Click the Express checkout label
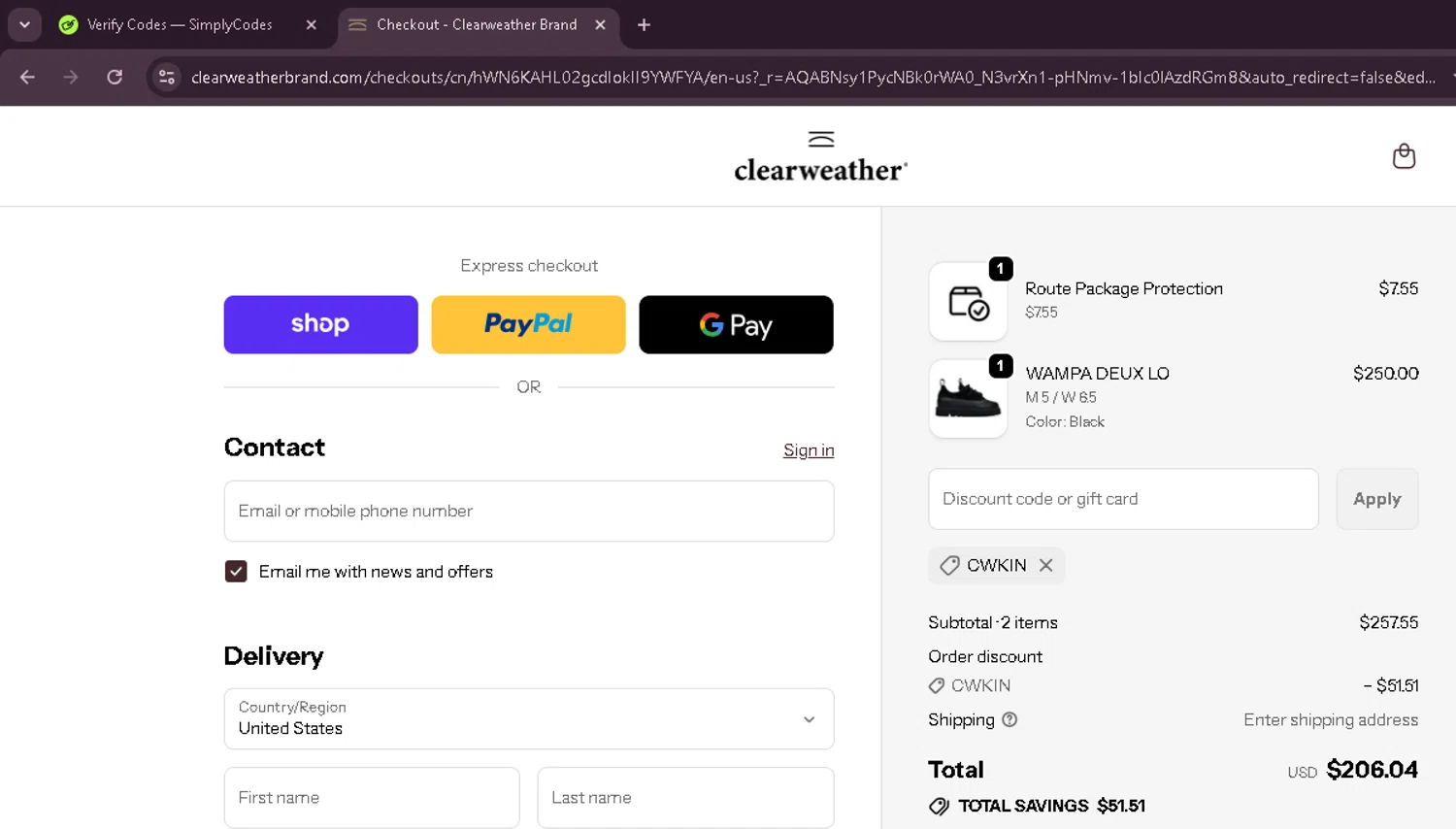Viewport: 1456px width, 829px height. pyautogui.click(x=529, y=266)
